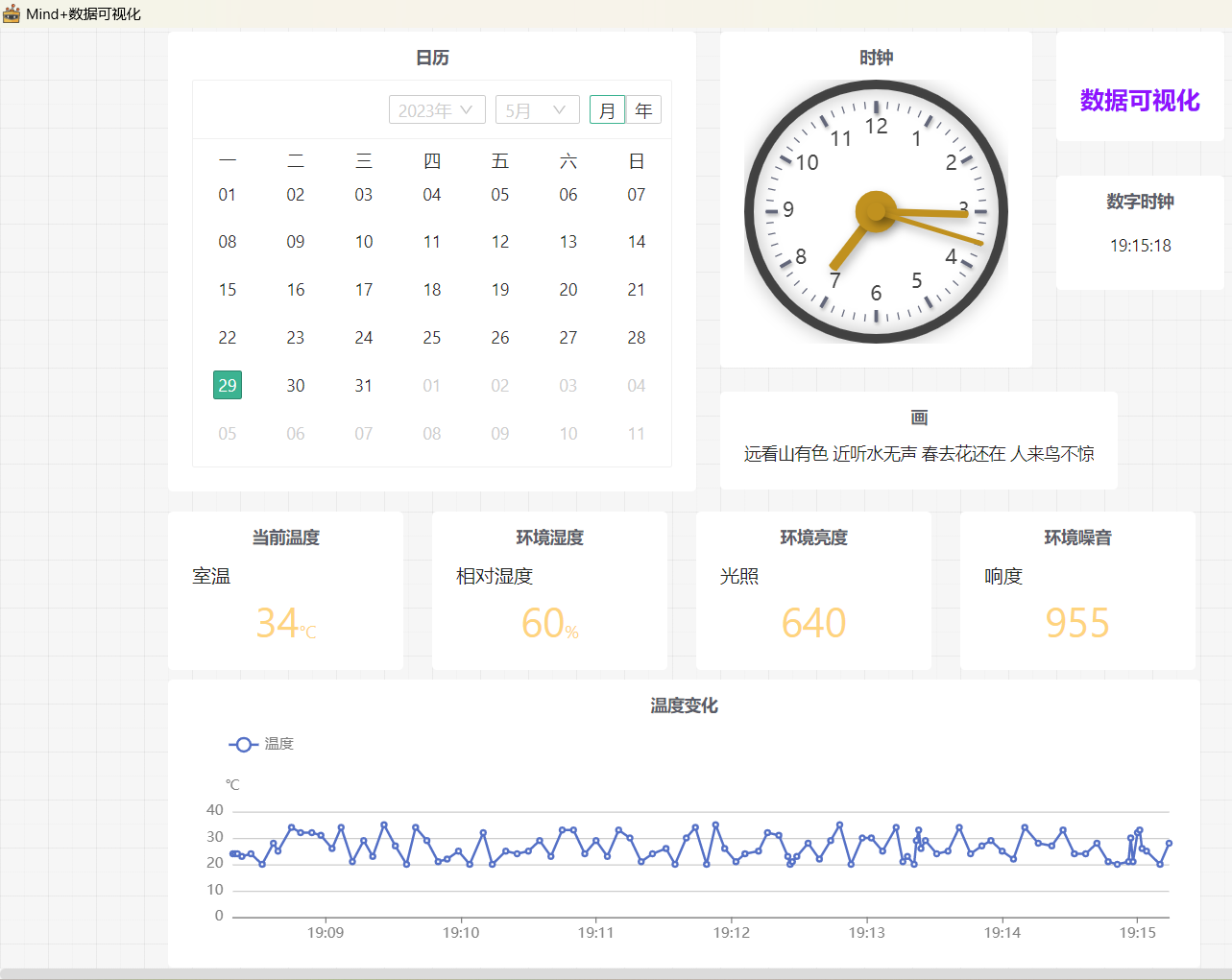Click the 19:09 axis label on chart

click(326, 932)
